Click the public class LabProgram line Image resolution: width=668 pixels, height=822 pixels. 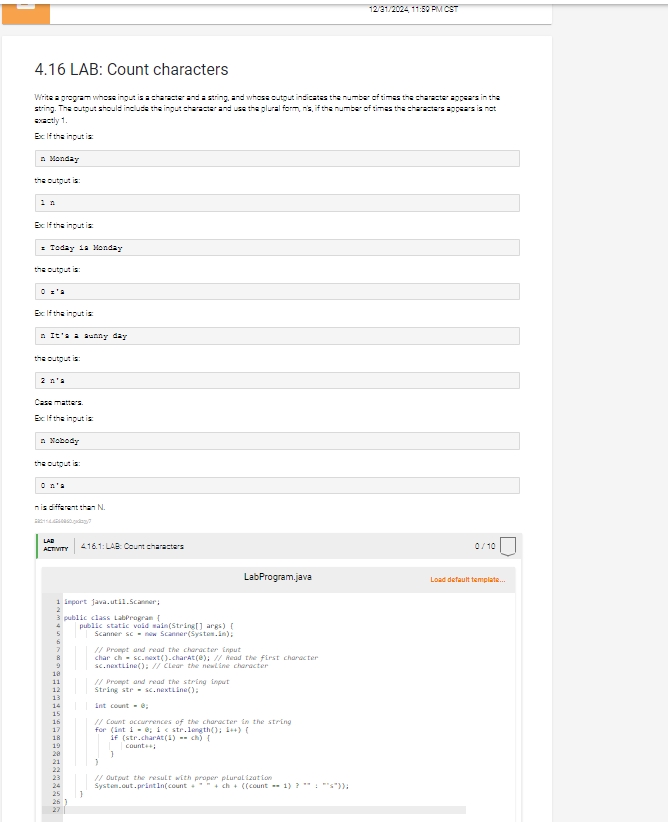(112, 618)
